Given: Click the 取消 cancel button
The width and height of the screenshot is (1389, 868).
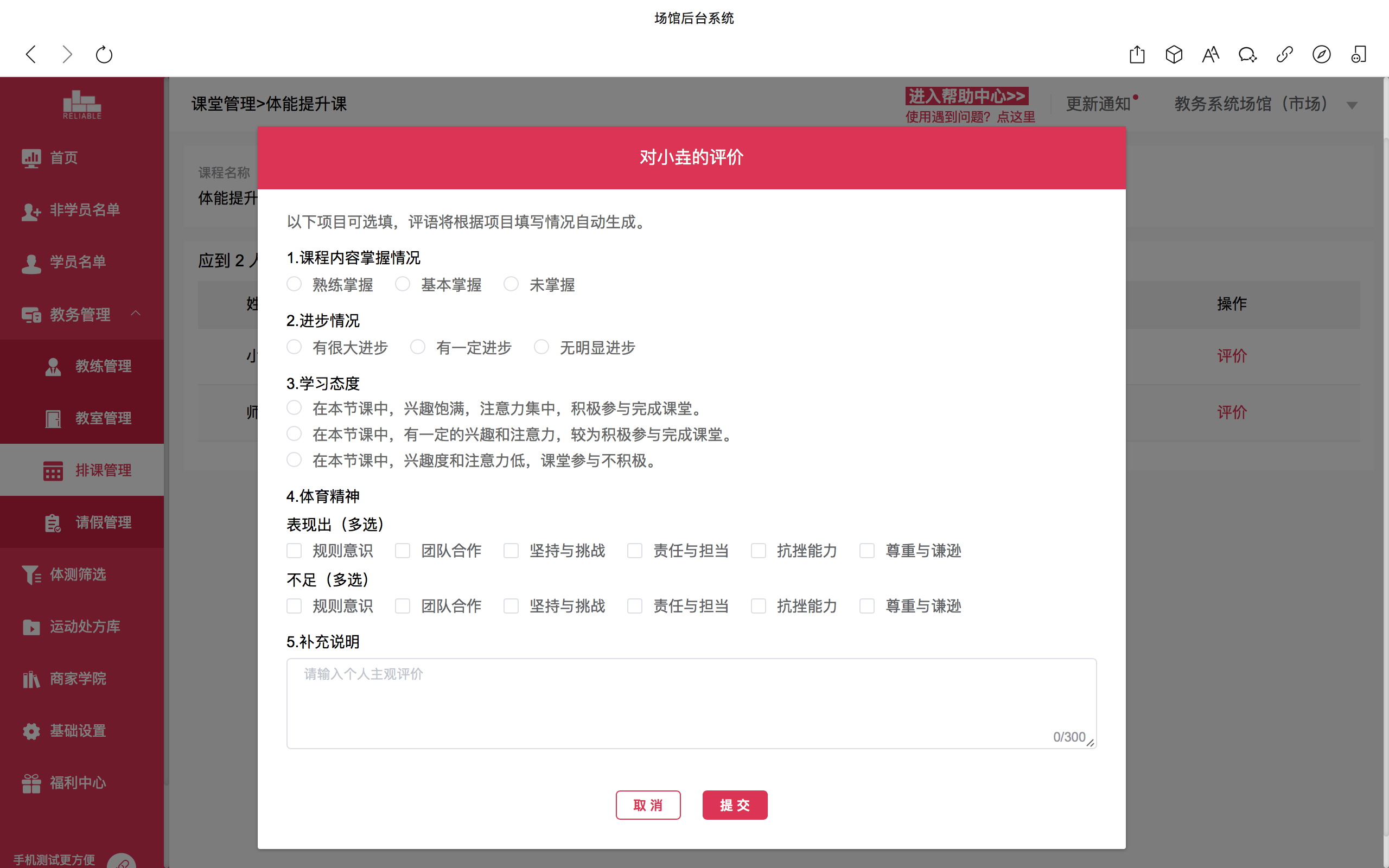Looking at the screenshot, I should click(x=648, y=805).
